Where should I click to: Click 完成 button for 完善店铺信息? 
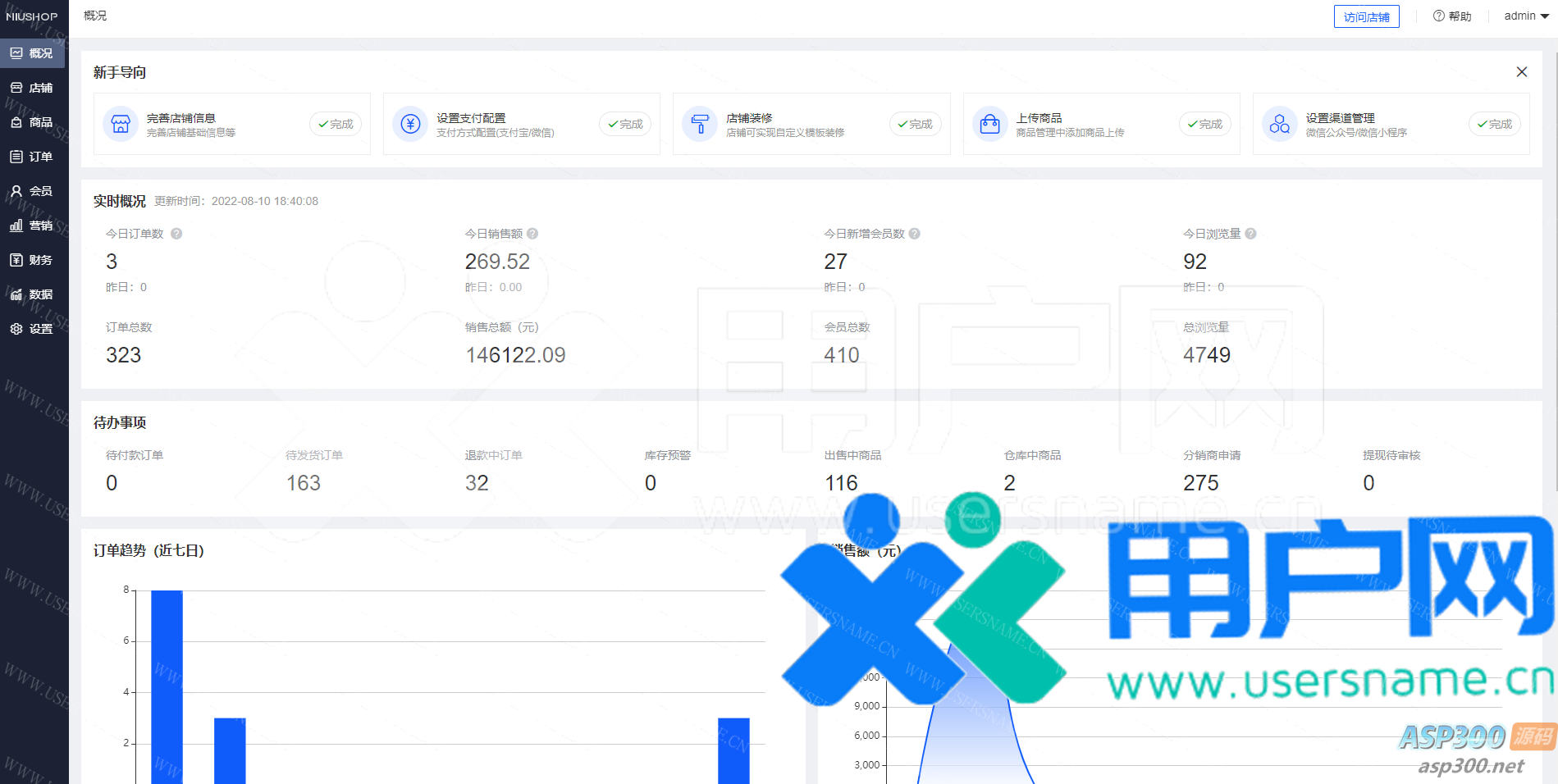[336, 124]
